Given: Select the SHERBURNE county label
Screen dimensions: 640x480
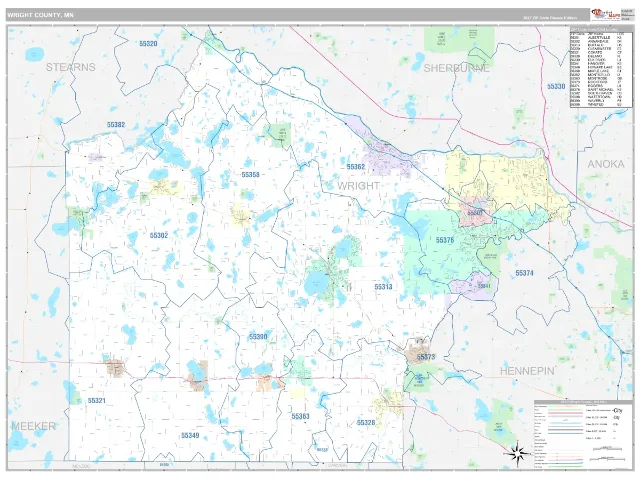Looking at the screenshot, I should click(456, 68).
